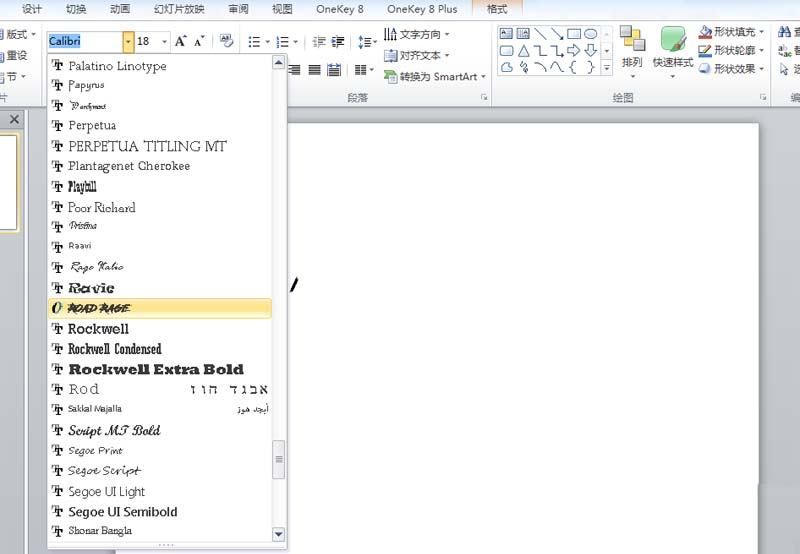
Task: Open the 形状效果 shape effects dropdown
Action: (x=731, y=68)
